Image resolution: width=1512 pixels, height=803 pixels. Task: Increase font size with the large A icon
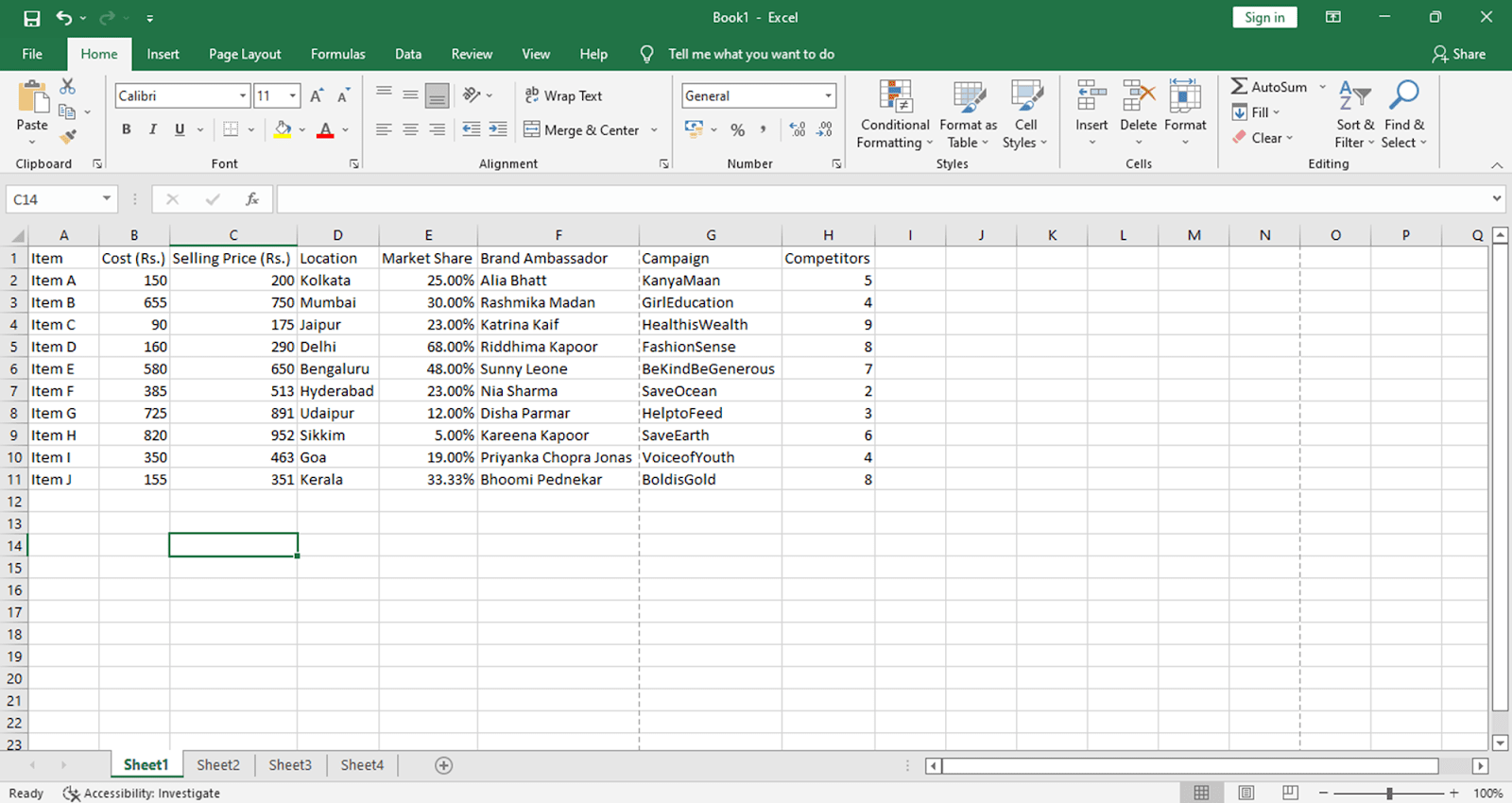tap(317, 95)
